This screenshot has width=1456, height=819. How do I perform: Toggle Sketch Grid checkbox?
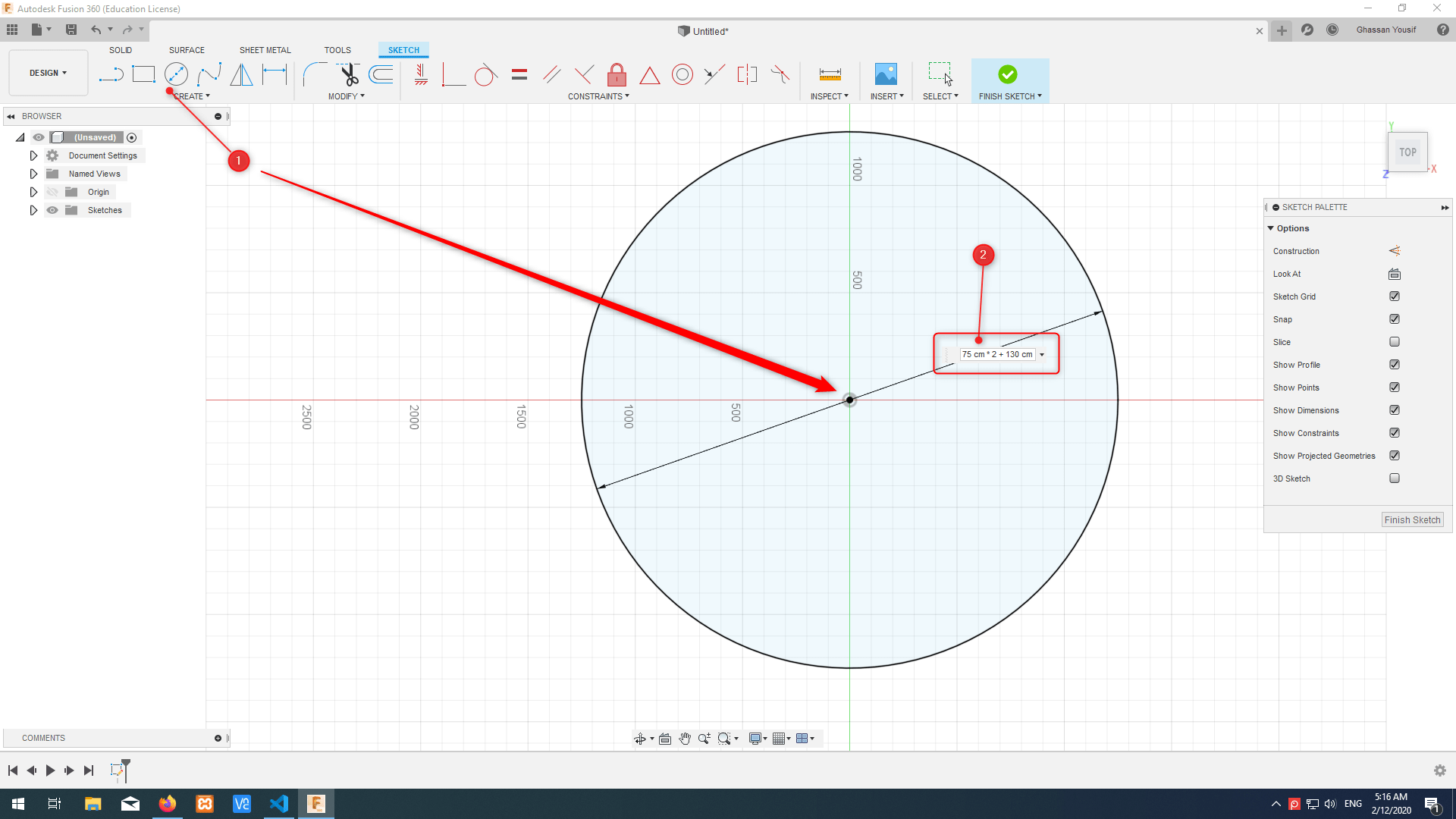click(1395, 297)
